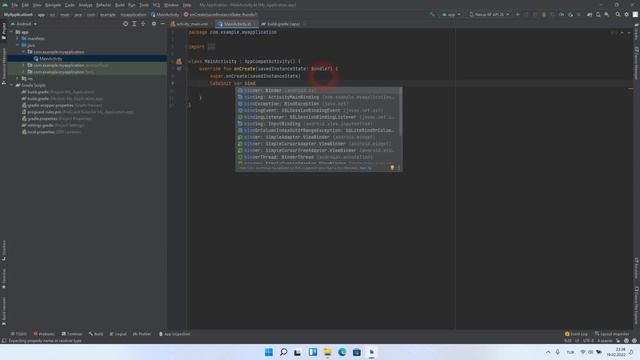Select proguard-rules.pro in the project tree

point(78,112)
